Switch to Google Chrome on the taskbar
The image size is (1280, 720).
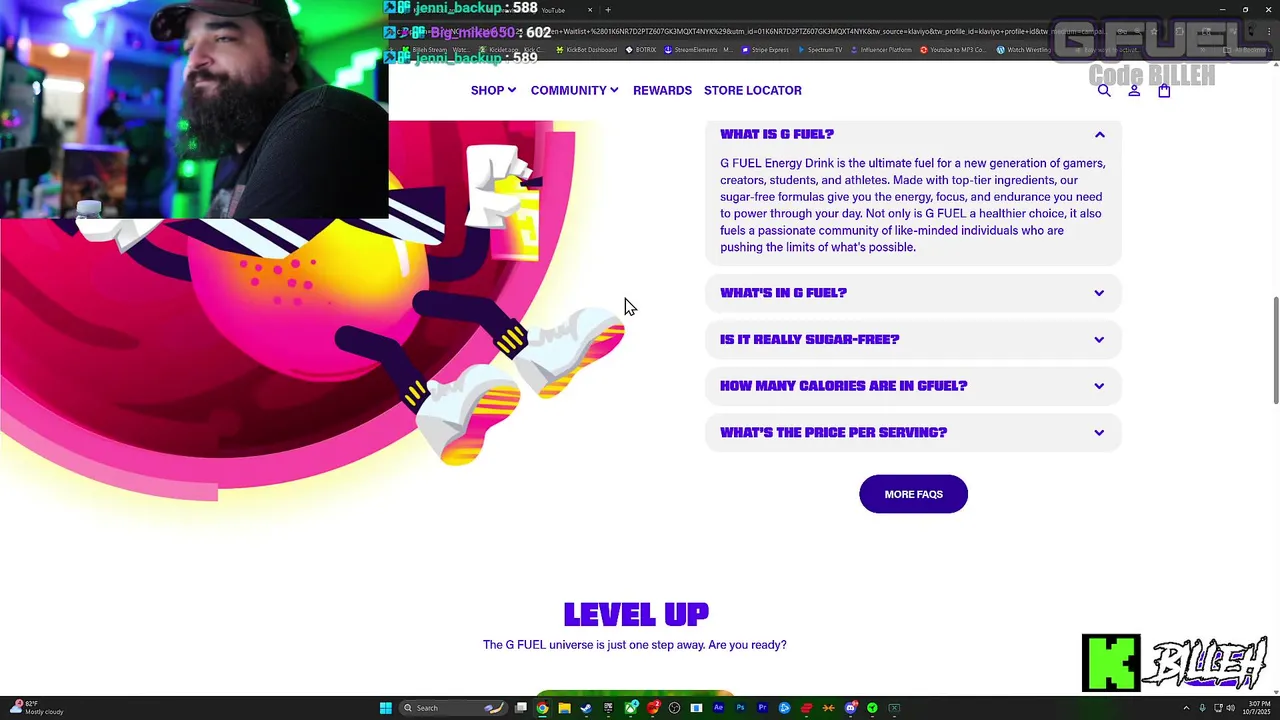[x=542, y=708]
